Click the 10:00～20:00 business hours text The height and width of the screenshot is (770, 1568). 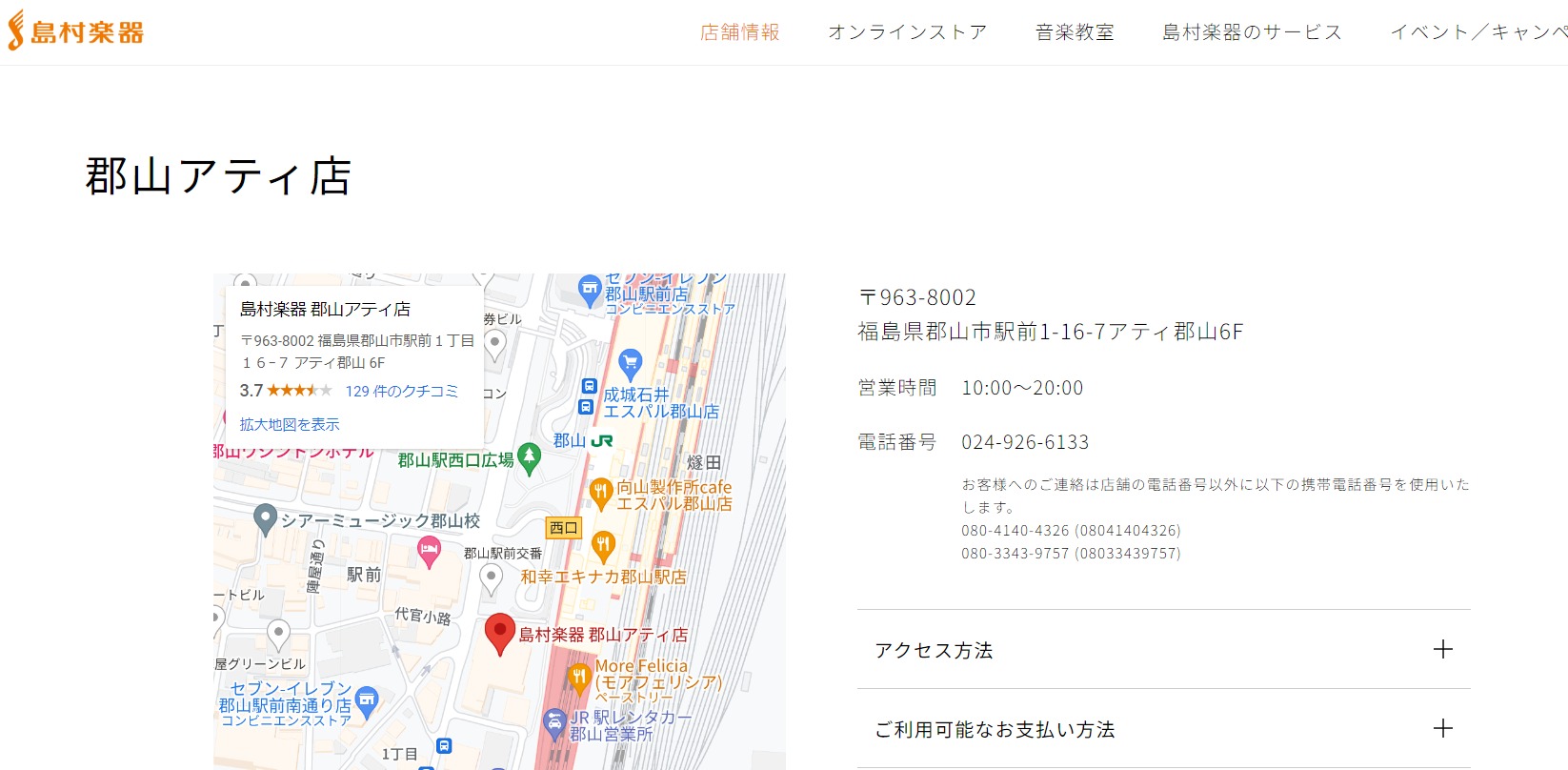pyautogui.click(x=1022, y=388)
